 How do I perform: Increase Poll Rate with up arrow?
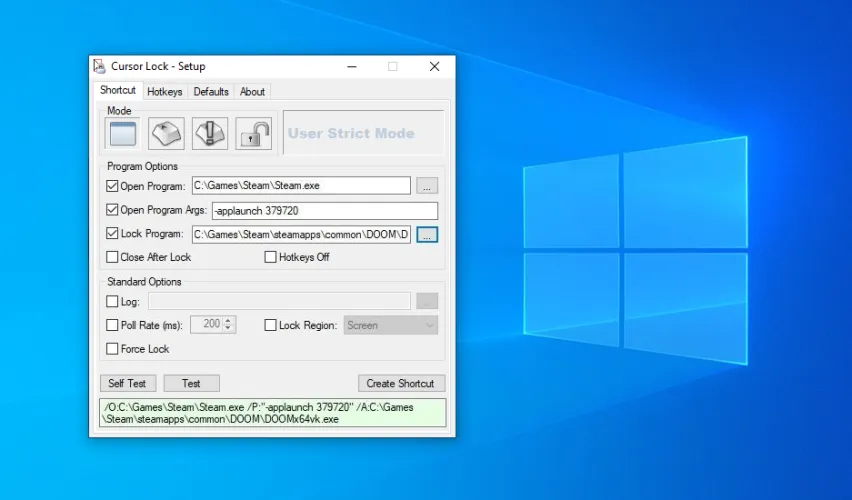pos(229,321)
